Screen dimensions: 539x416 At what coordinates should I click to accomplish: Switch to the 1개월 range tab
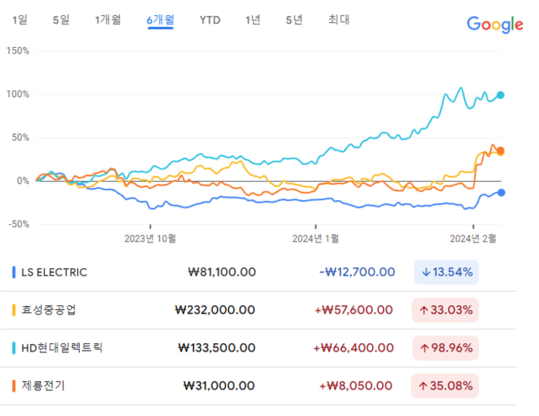(108, 20)
